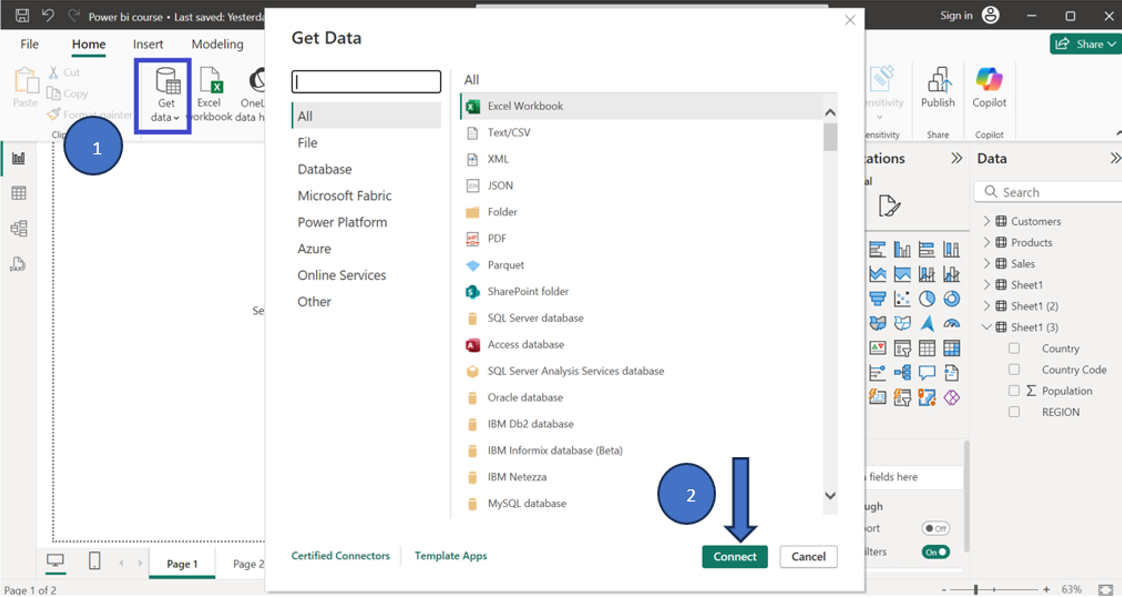Collapse the Sheet1 (3) table
Viewport: 1122px width, 597px height.
tap(986, 326)
